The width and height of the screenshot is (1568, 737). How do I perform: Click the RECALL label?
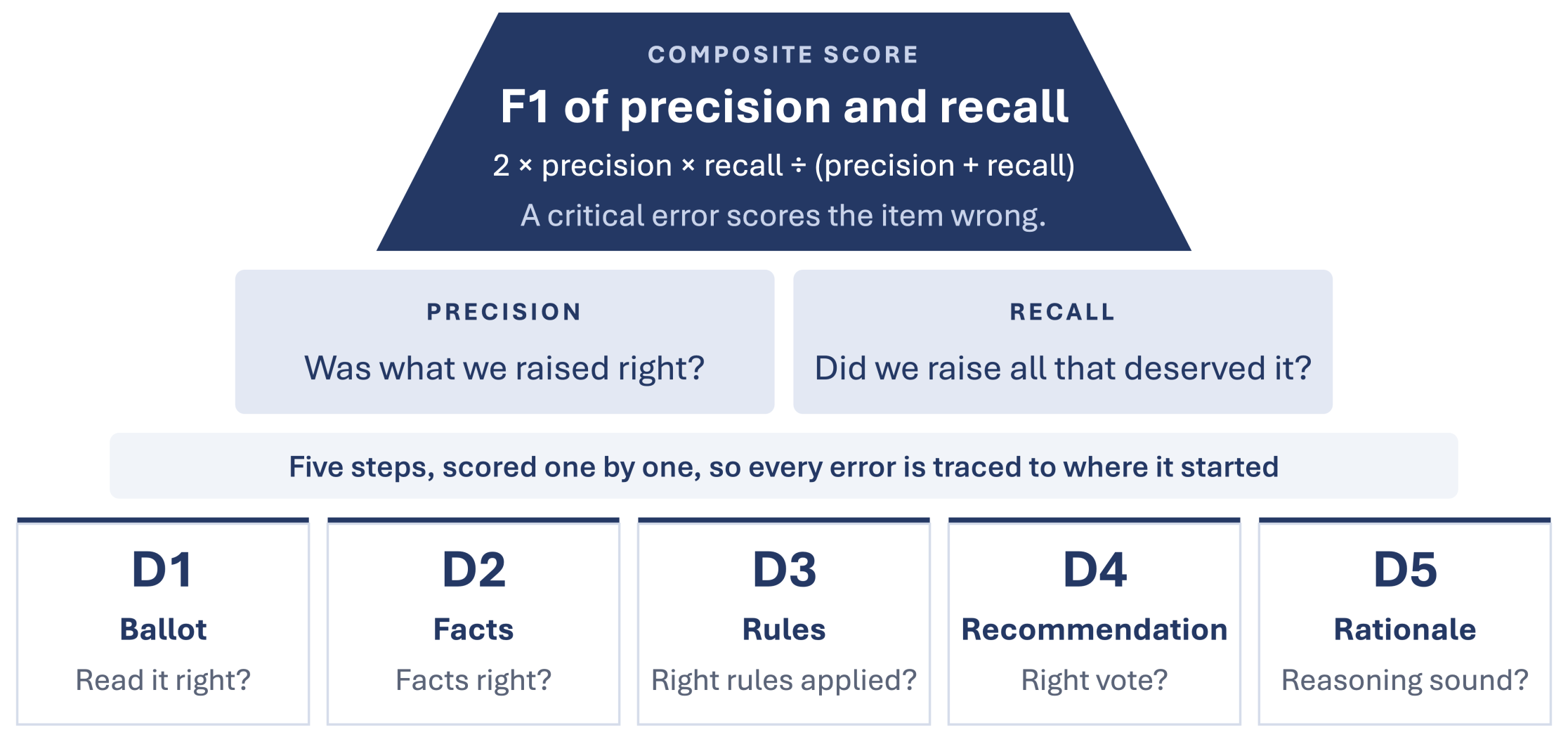coord(1062,312)
